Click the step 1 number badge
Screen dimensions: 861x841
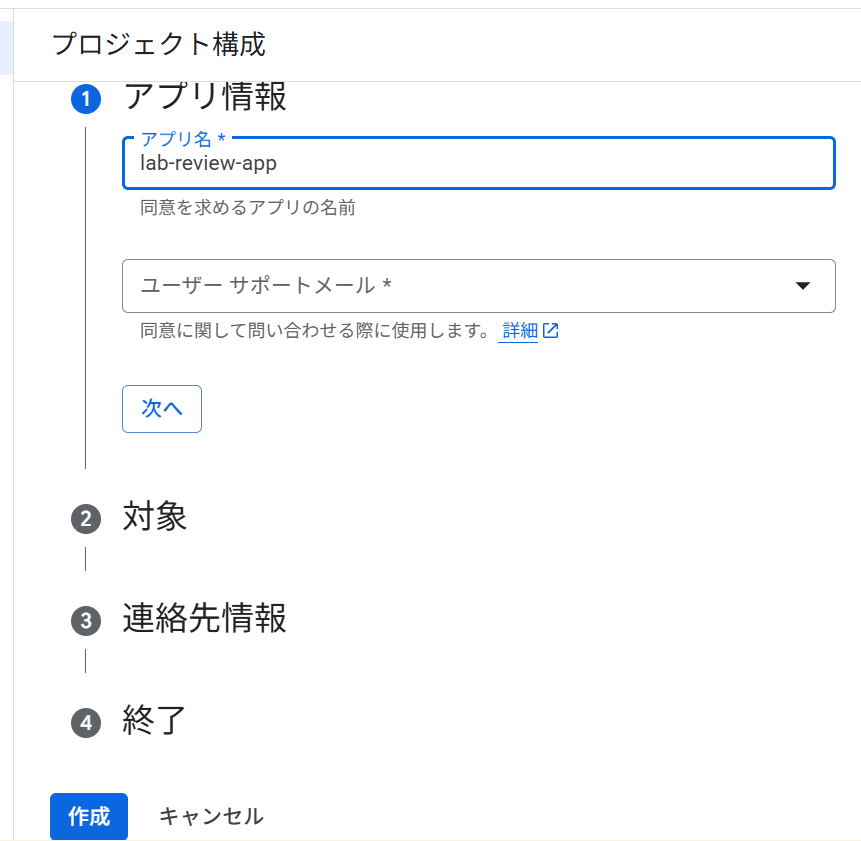pos(86,98)
